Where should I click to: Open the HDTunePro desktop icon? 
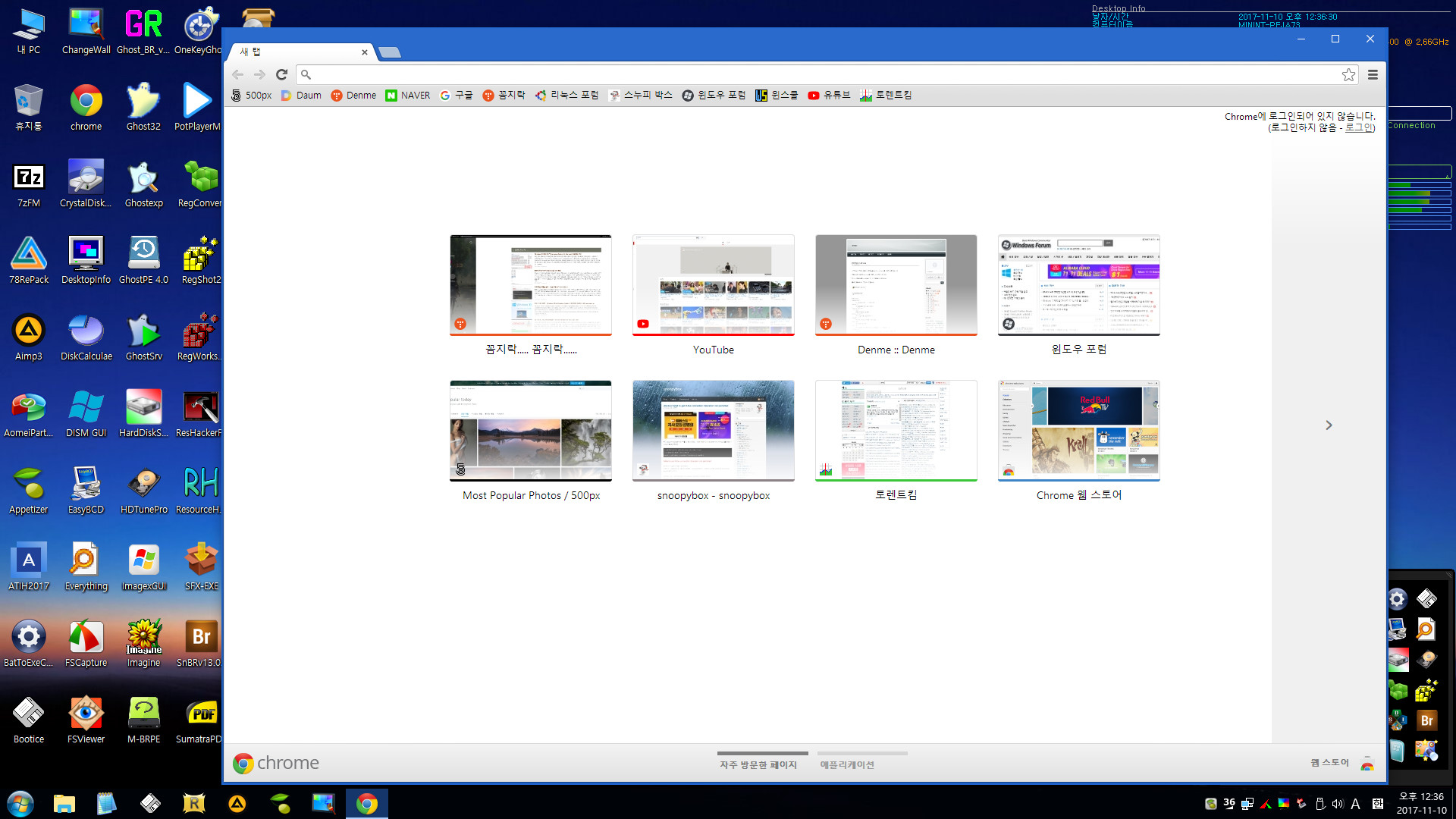(x=143, y=491)
